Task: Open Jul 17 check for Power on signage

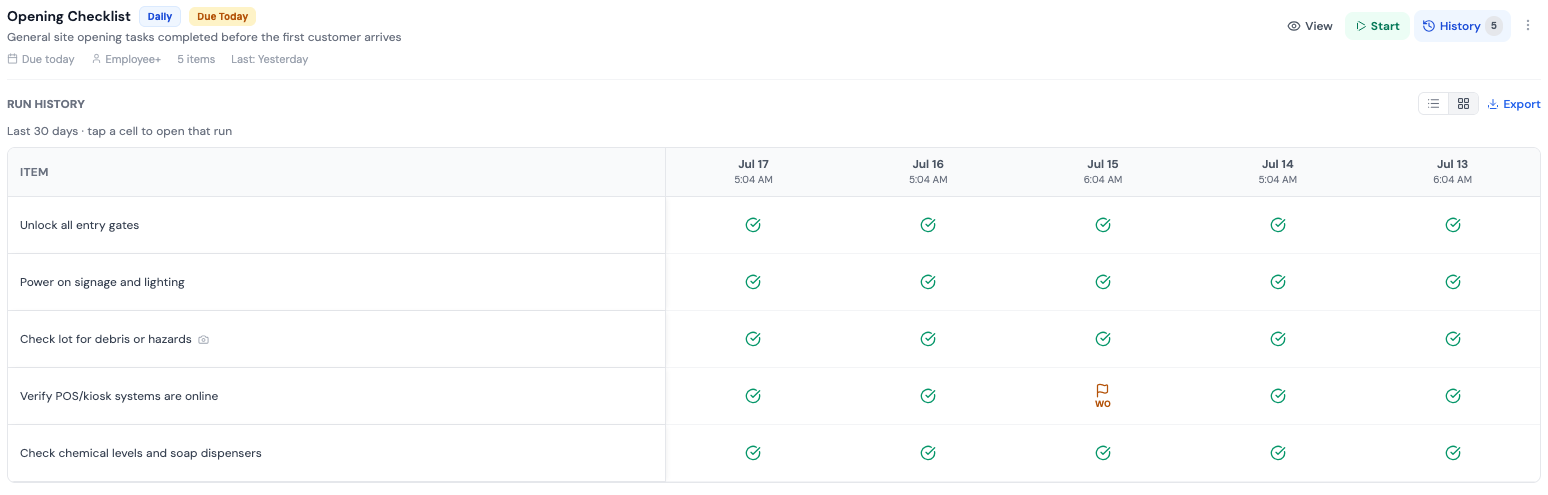Action: click(x=753, y=282)
